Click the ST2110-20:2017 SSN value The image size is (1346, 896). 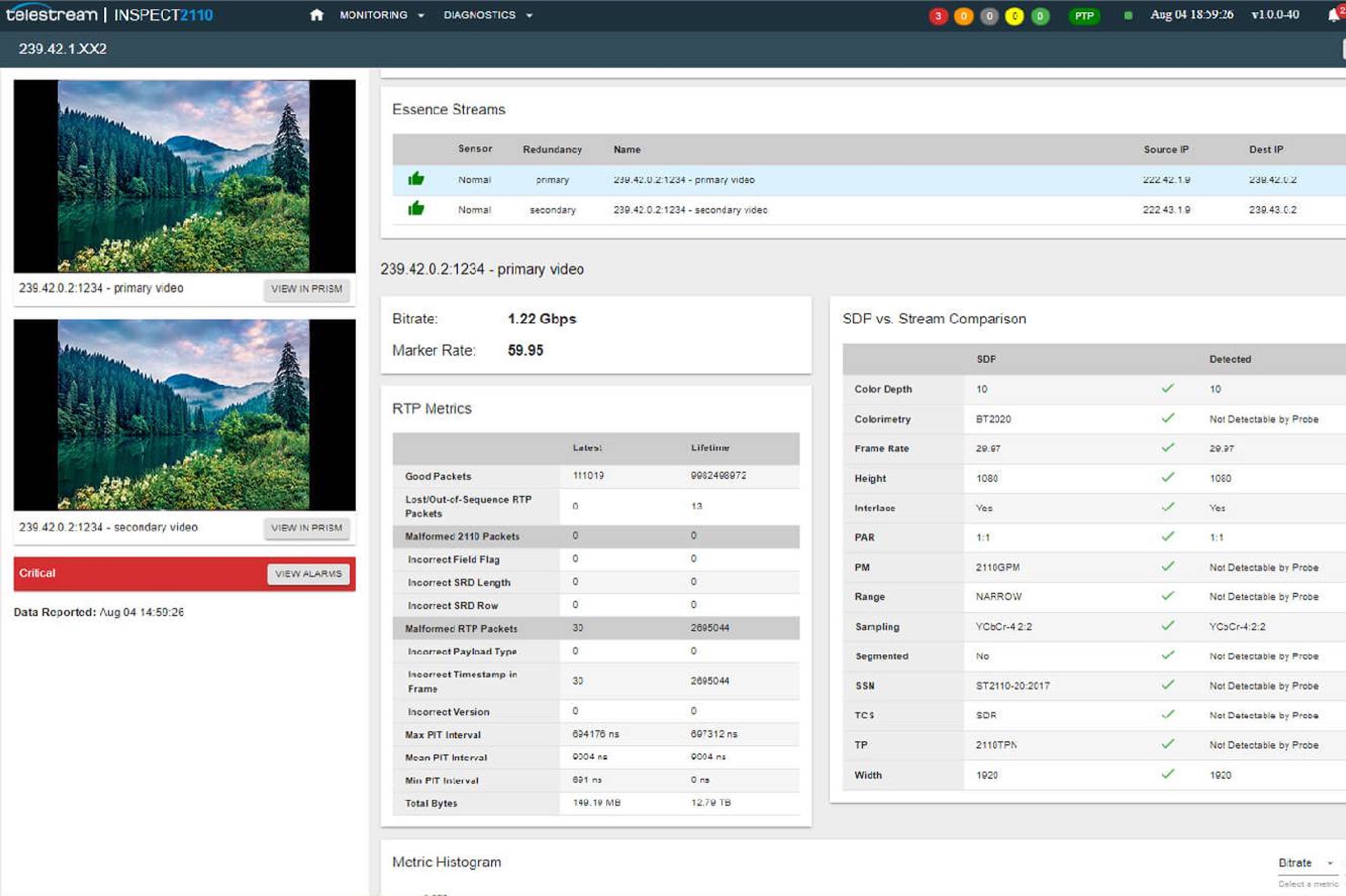pos(1013,686)
